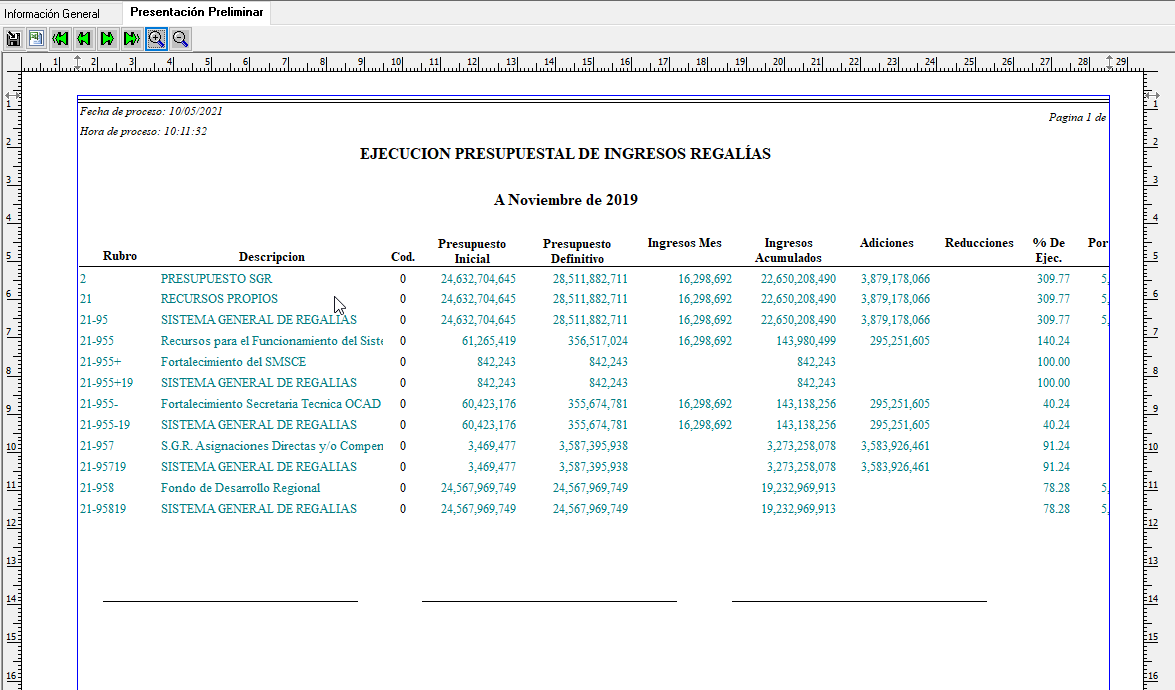This screenshot has width=1175, height=690.
Task: Click the right margin marker on horizontal ruler
Action: click(1109, 62)
